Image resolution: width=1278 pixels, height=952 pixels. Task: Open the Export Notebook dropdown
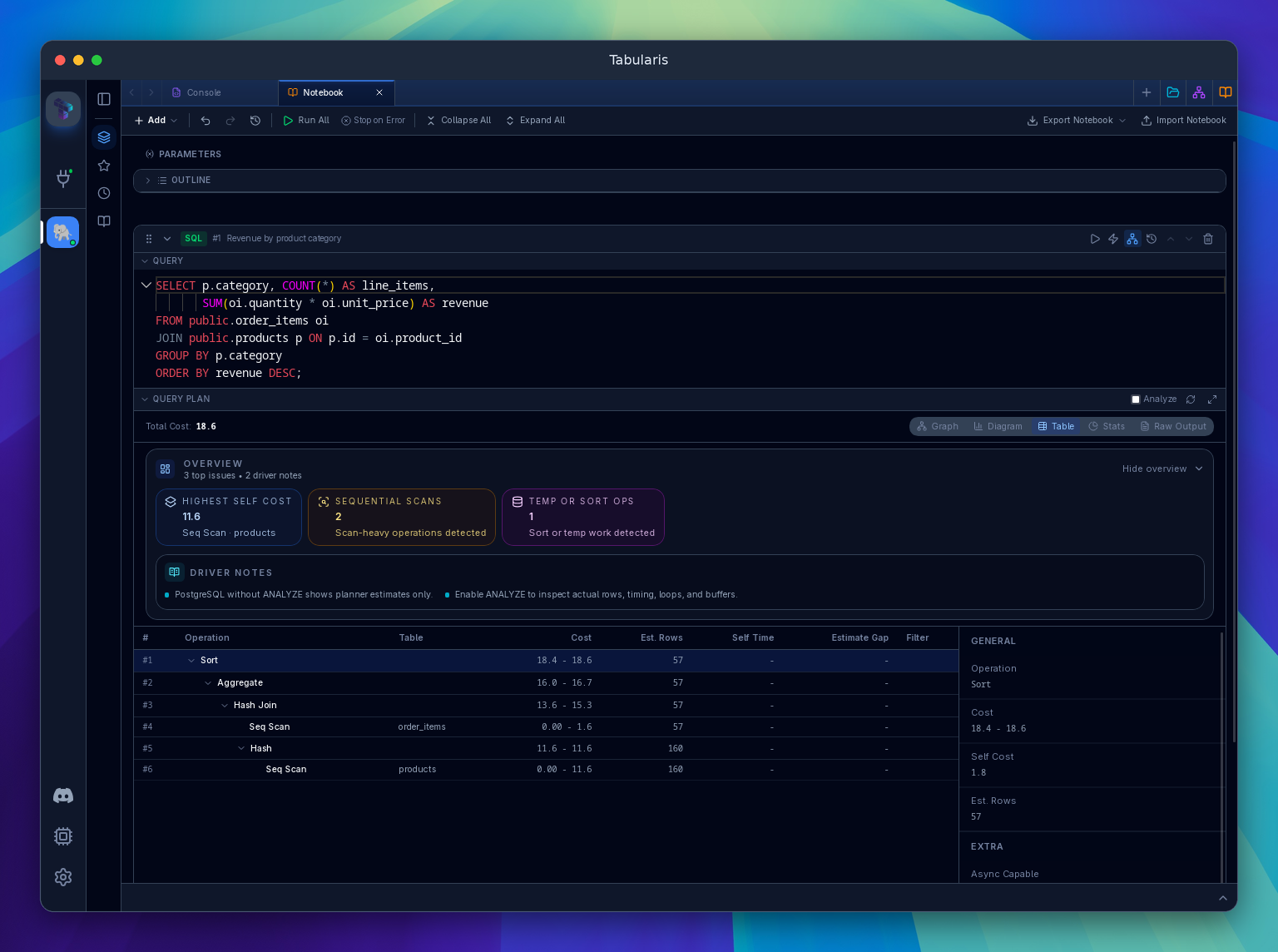pyautogui.click(x=1077, y=121)
